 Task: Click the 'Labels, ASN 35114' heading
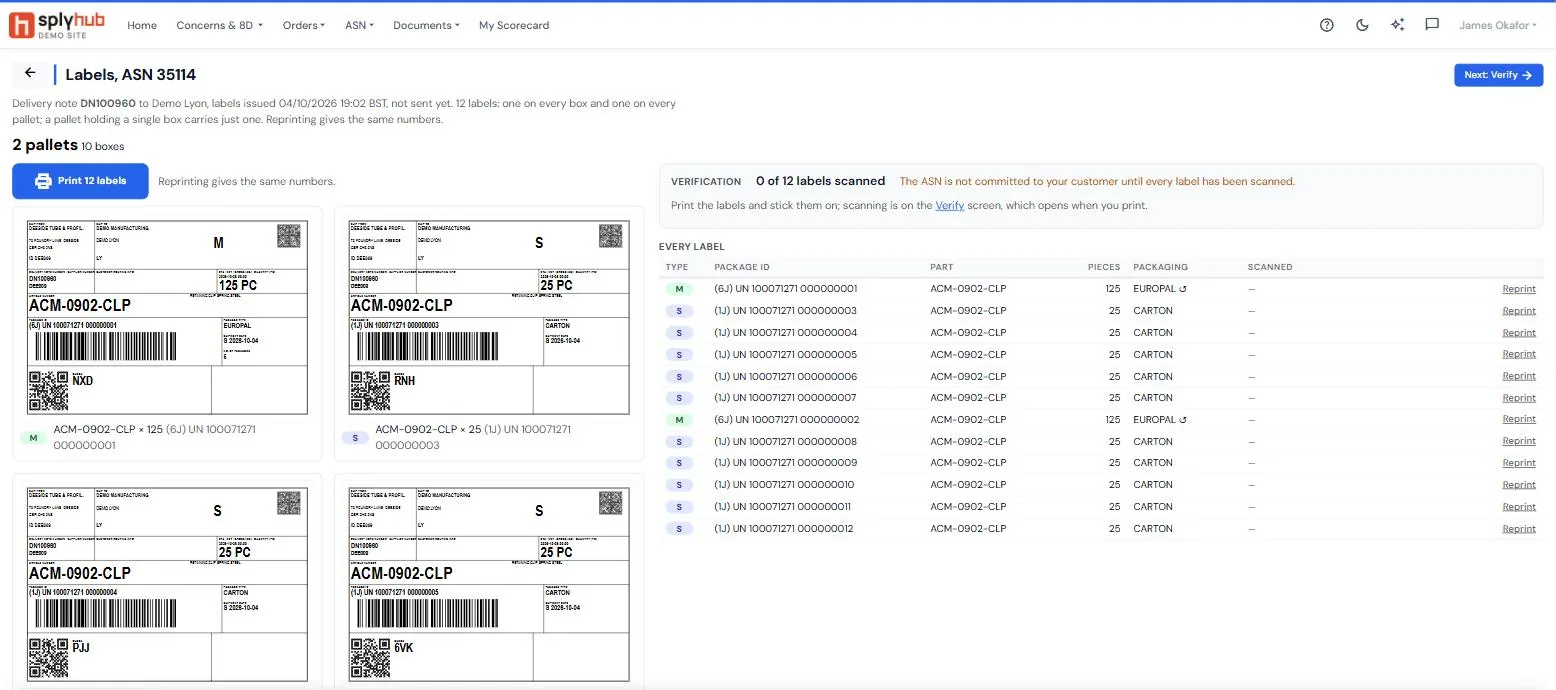tap(131, 74)
